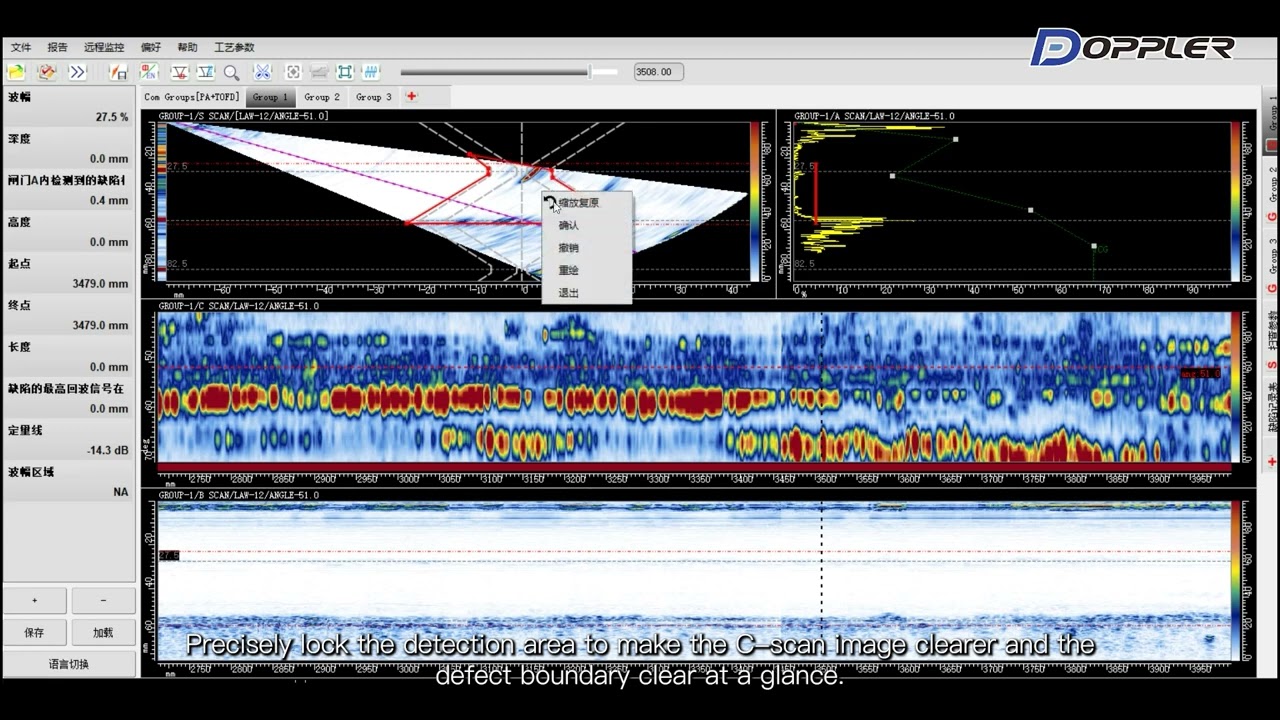Image resolution: width=1280 pixels, height=720 pixels.
Task: Click the 起点 3479.0 mm reading
Action: 69,274
